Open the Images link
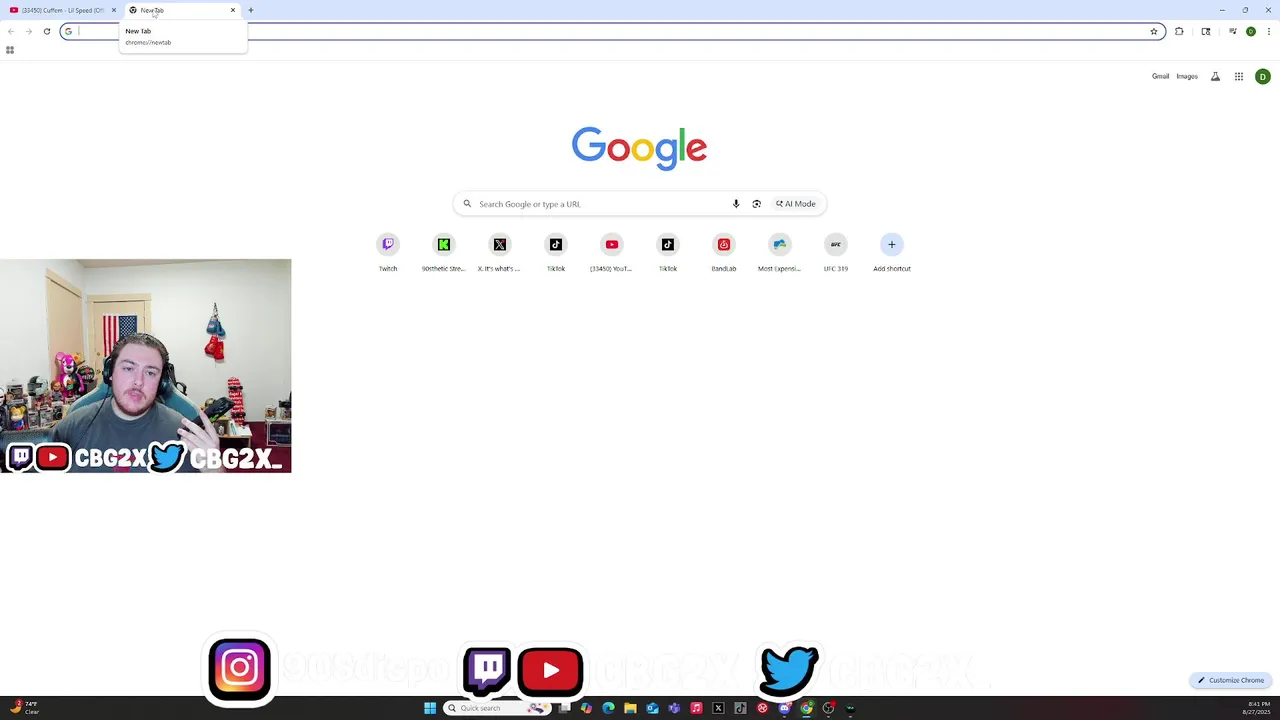The width and height of the screenshot is (1280, 720). 1187,76
